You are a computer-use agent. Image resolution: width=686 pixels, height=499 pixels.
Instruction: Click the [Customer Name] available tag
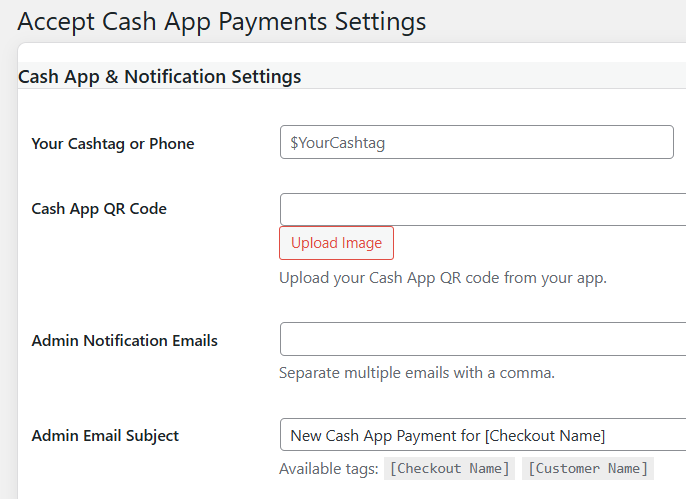588,468
